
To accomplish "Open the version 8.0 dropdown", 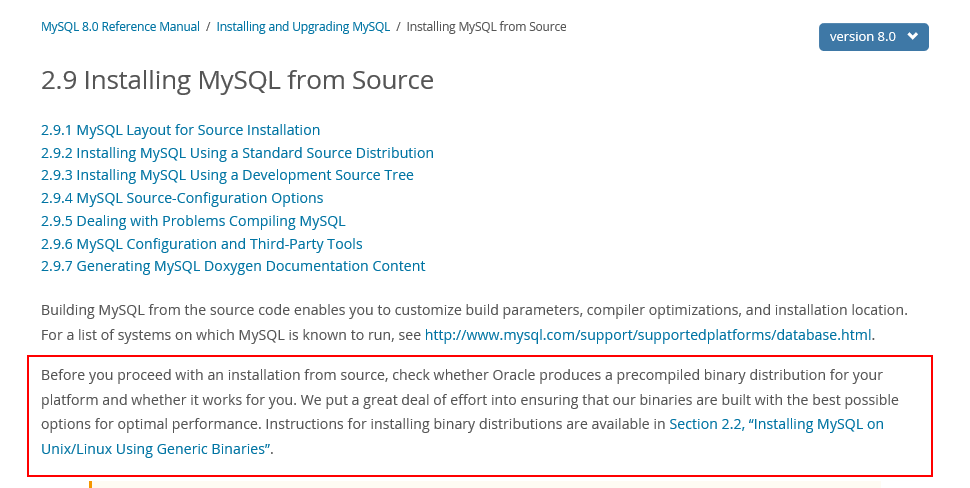I will (x=872, y=37).
